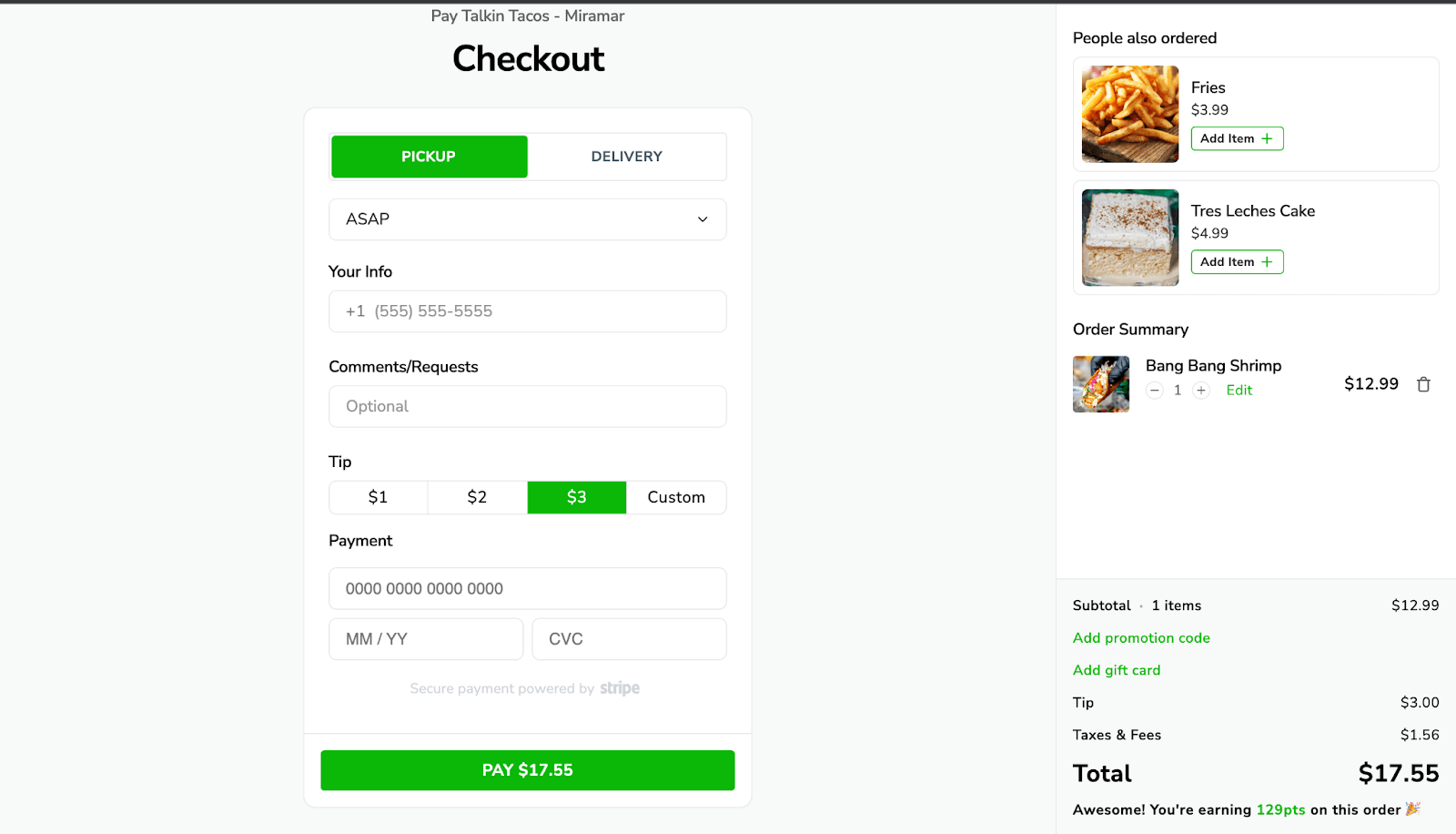Select the $2 tip option
The image size is (1456, 834).
(477, 497)
